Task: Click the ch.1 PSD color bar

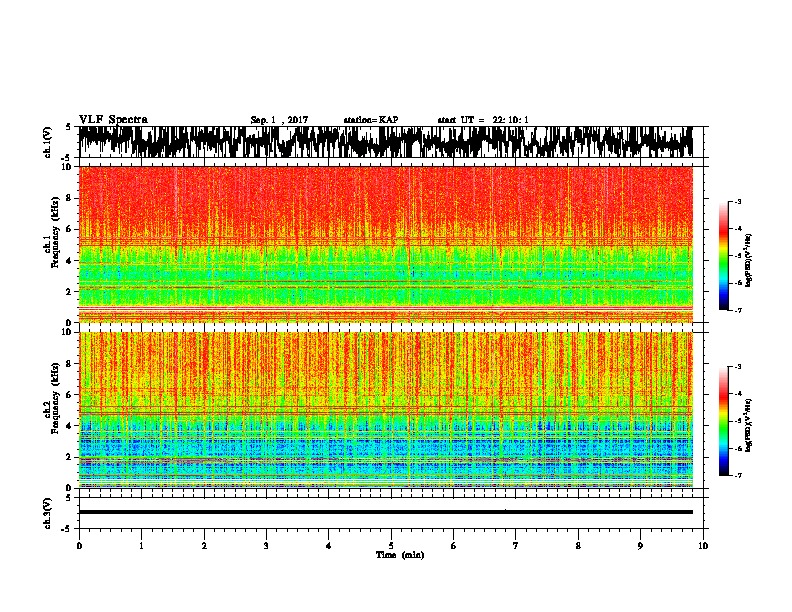Action: tap(724, 256)
